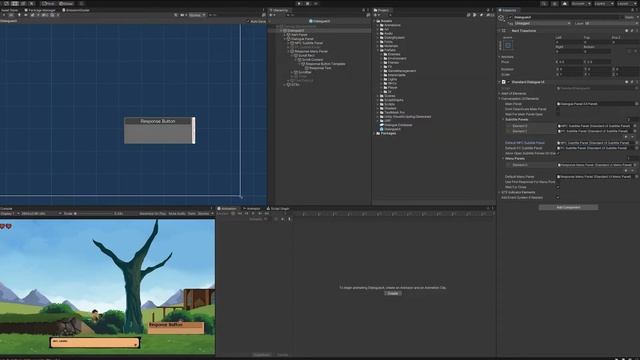Toggle Allow Open Subtitle Panels On Start
The width and height of the screenshot is (640, 360).
point(558,153)
